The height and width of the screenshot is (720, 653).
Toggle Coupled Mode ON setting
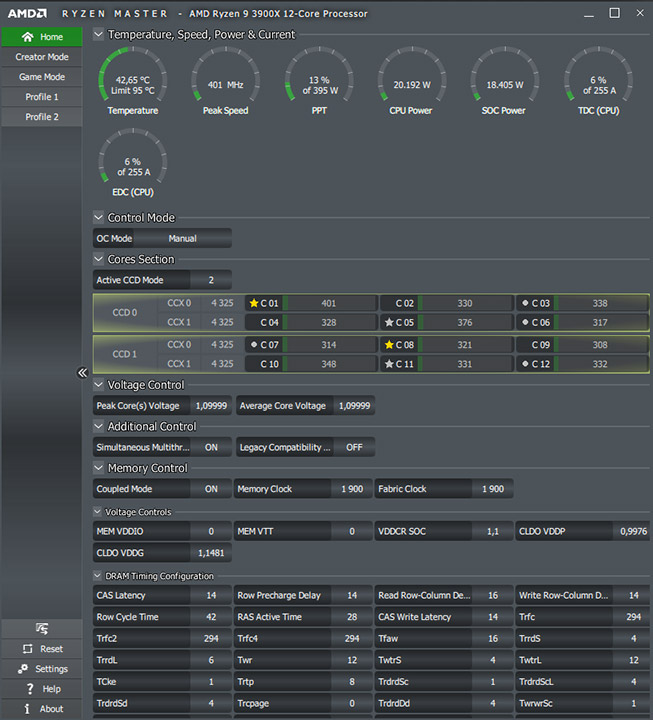pyautogui.click(x=211, y=489)
